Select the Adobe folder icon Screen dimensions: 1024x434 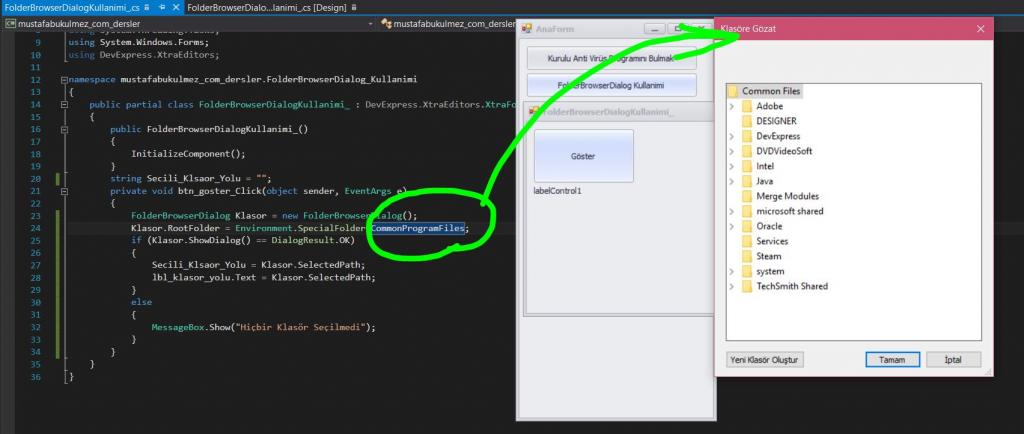pyautogui.click(x=747, y=106)
